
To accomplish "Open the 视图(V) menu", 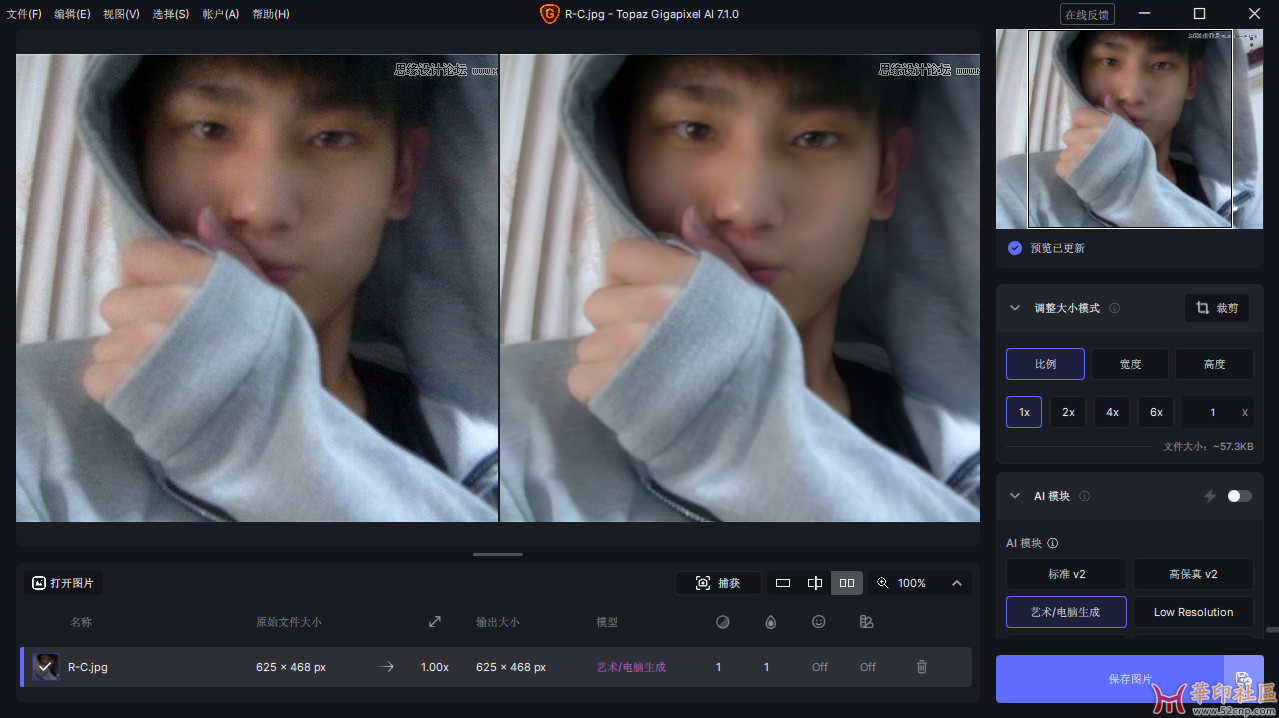I will (121, 14).
